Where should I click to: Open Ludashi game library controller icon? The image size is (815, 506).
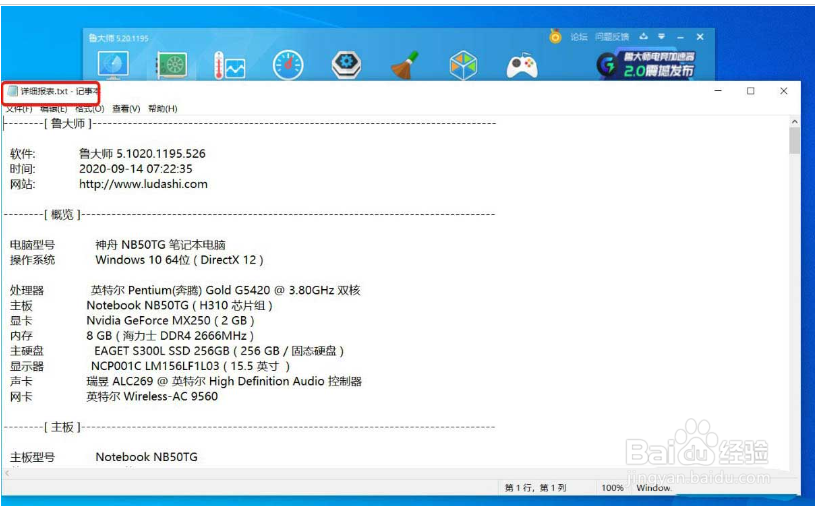click(522, 65)
